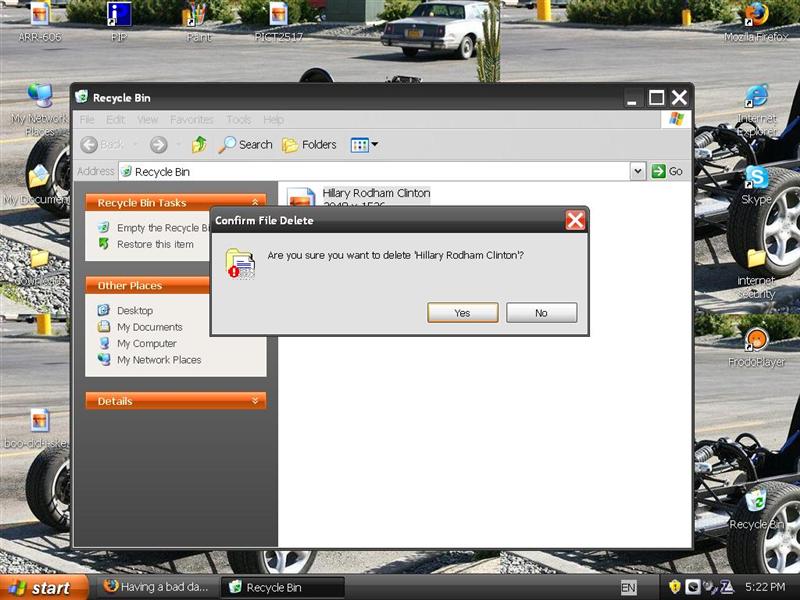Toggle the Folders pane button

pos(309,145)
